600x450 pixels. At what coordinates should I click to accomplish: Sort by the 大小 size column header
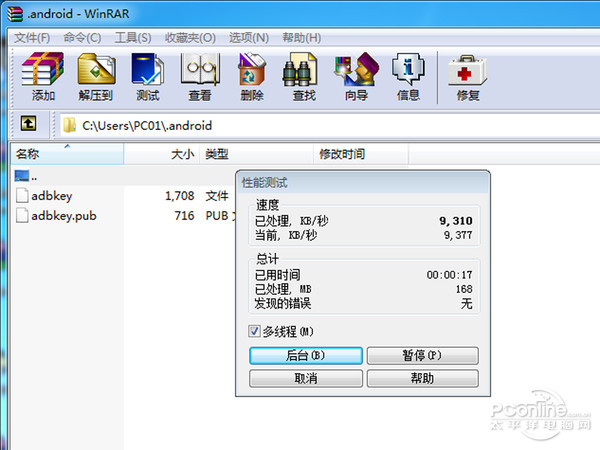pyautogui.click(x=161, y=154)
